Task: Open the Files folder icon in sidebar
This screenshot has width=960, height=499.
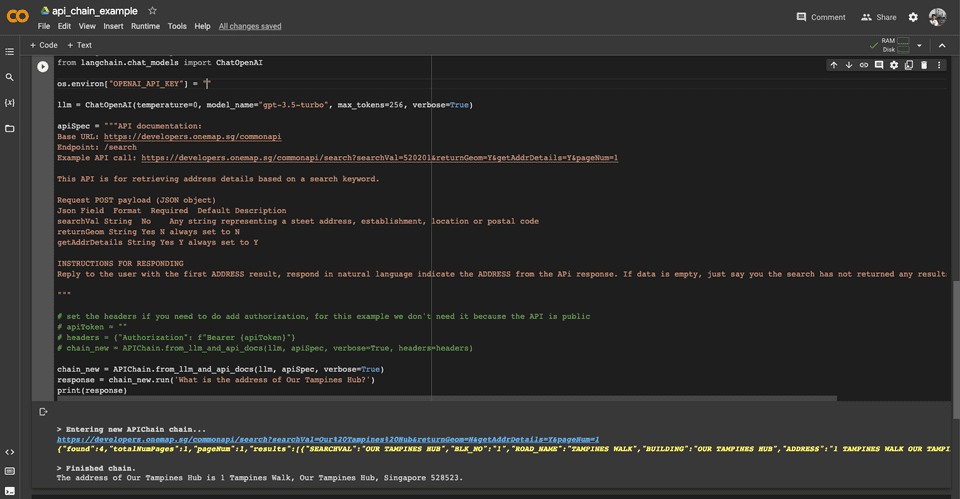Action: click(9, 129)
